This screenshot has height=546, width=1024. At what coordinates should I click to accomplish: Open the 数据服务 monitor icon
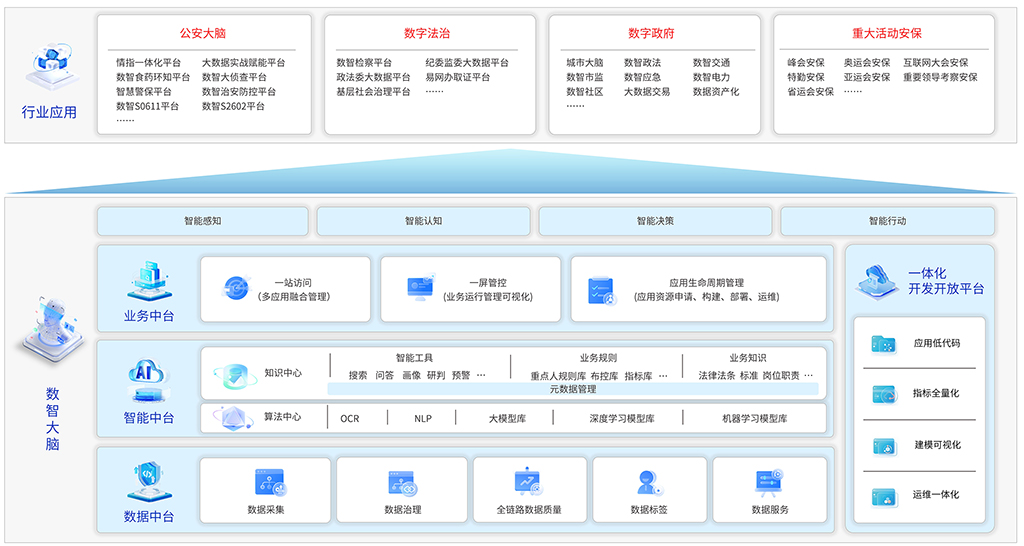tap(769, 483)
